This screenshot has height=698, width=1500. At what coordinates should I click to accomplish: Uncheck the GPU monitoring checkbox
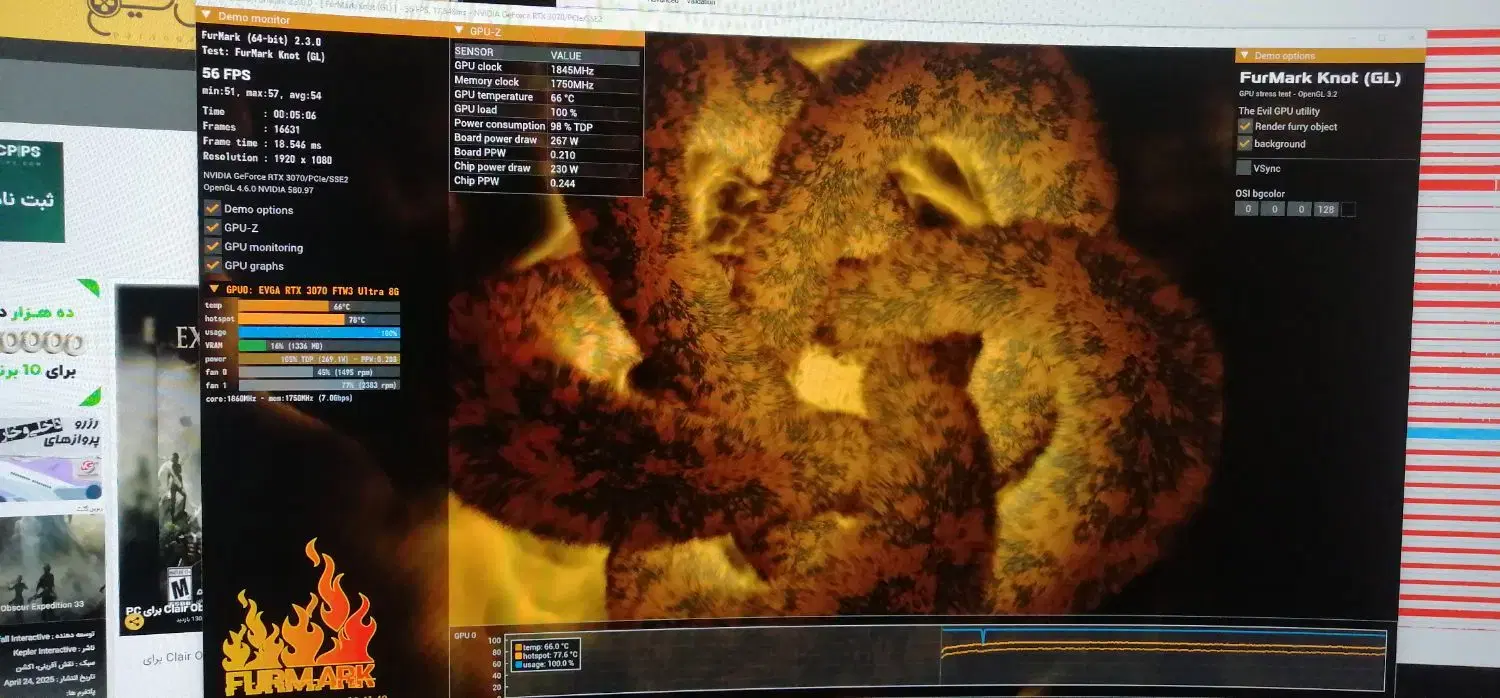pyautogui.click(x=212, y=246)
